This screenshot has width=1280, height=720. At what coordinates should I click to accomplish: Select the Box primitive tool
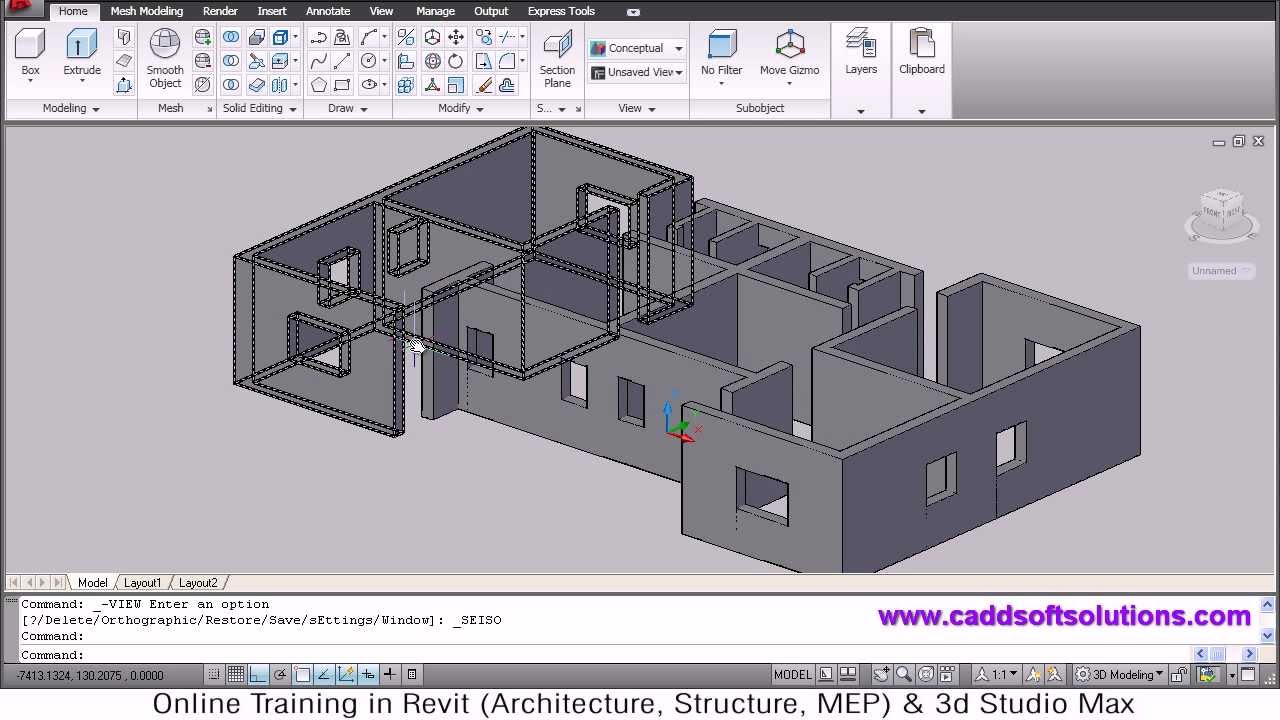30,50
